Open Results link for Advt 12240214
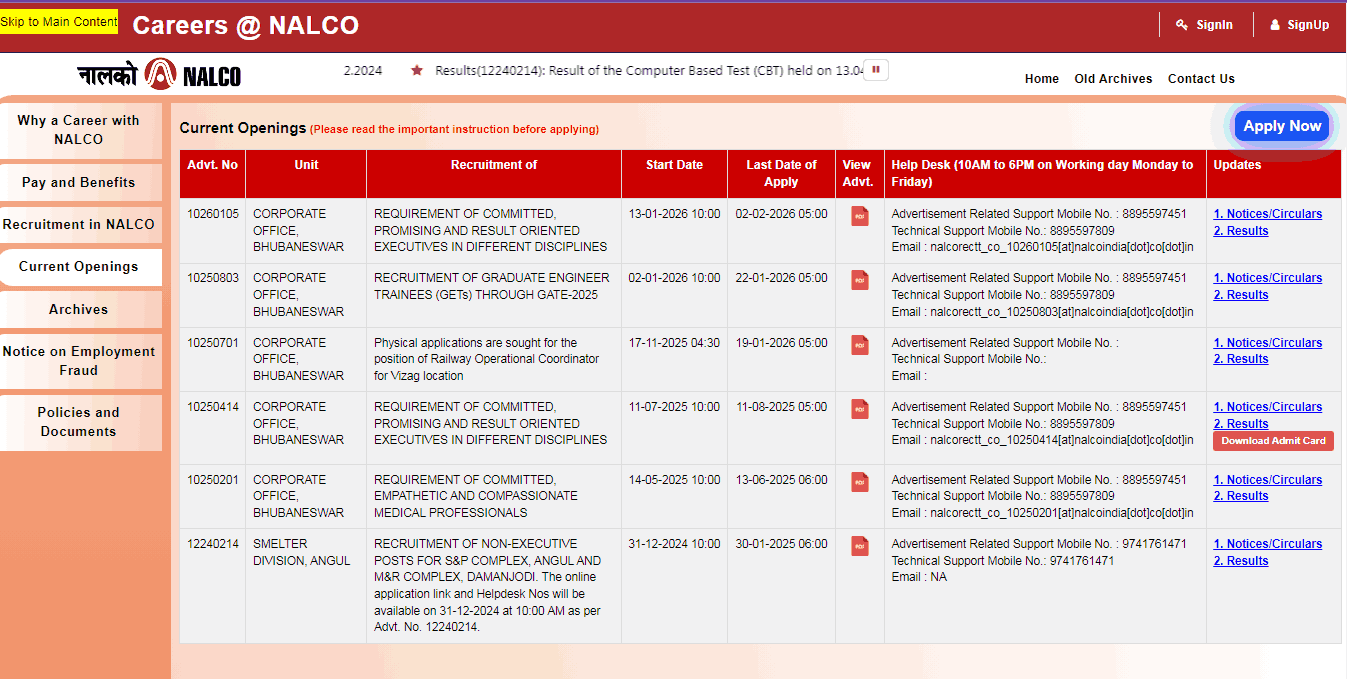1347x679 pixels. (1240, 560)
